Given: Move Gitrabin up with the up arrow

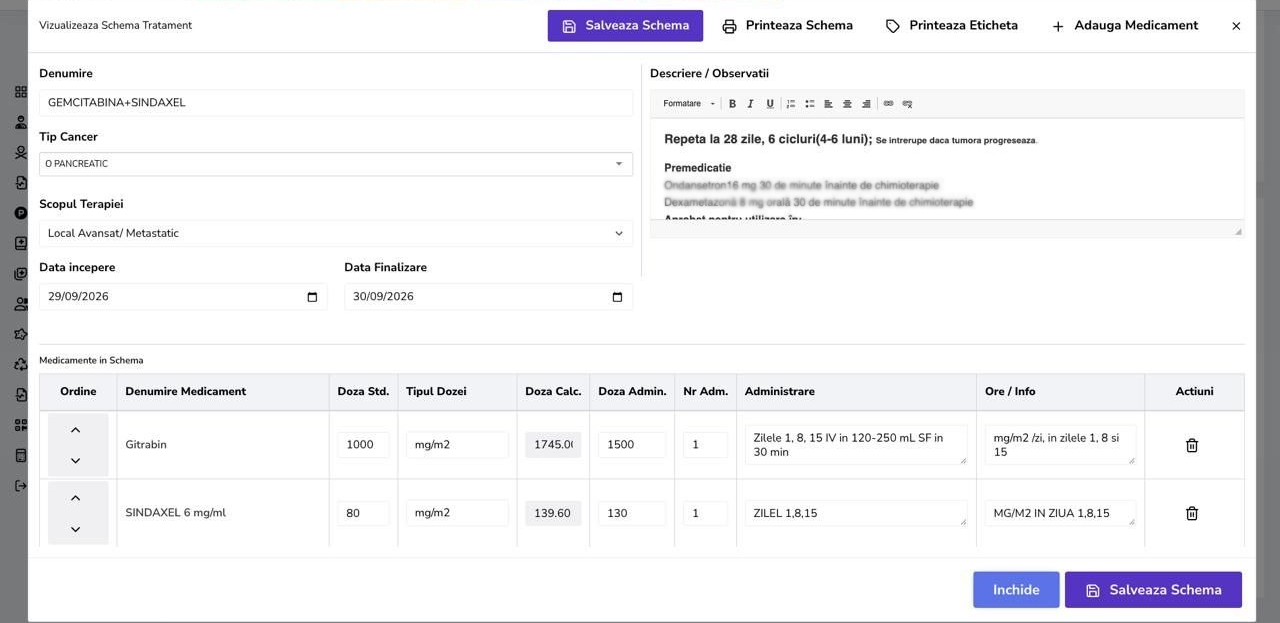Looking at the screenshot, I should point(76,430).
